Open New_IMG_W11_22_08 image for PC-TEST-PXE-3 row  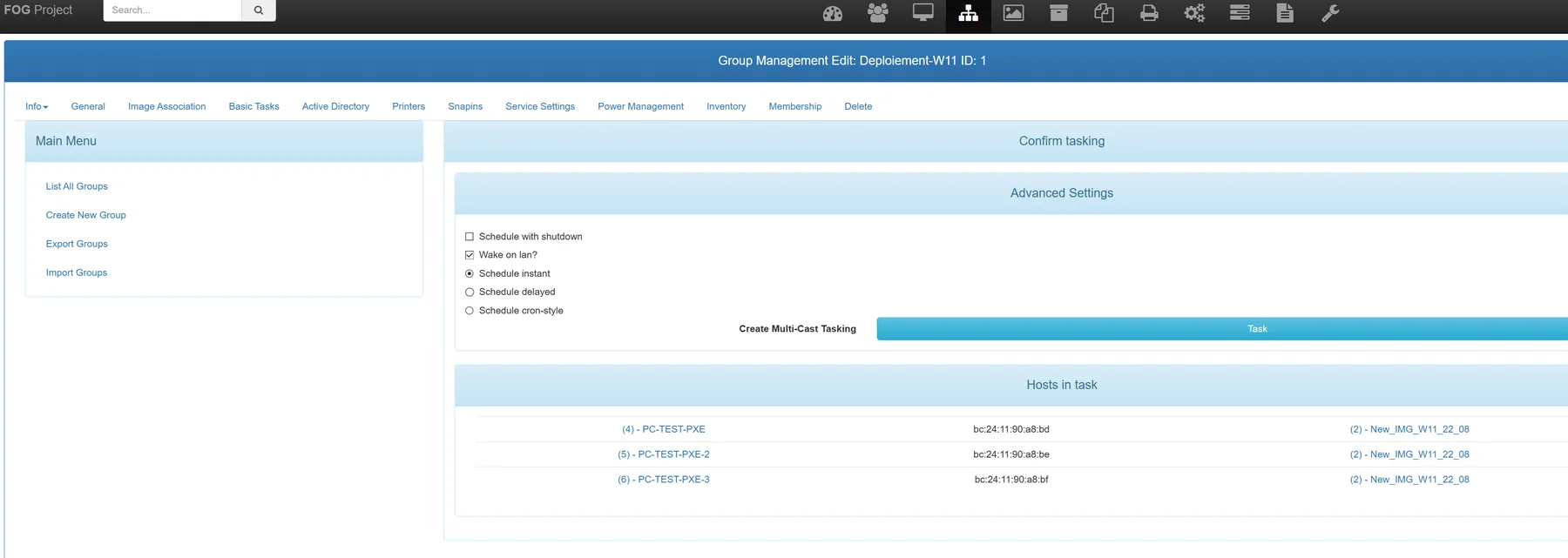(x=1409, y=480)
